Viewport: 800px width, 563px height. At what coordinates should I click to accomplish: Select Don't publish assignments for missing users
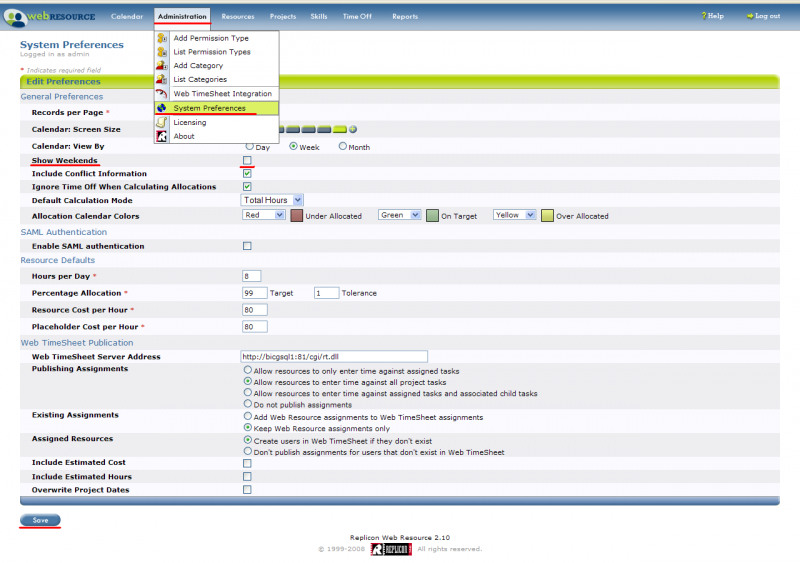(x=247, y=451)
